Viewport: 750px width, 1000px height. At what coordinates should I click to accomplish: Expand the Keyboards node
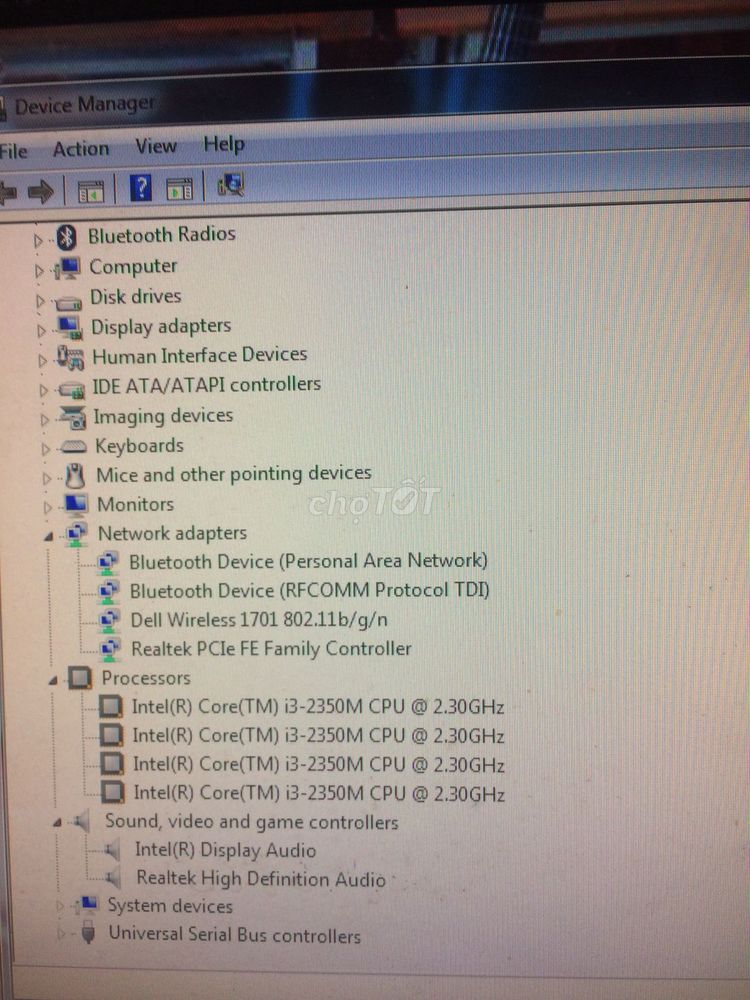pyautogui.click(x=46, y=449)
